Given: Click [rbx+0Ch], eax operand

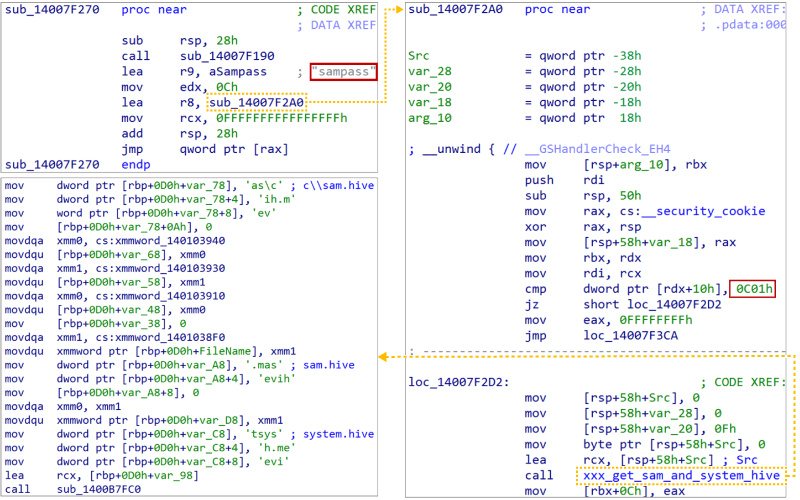Looking at the screenshot, I should (x=634, y=491).
